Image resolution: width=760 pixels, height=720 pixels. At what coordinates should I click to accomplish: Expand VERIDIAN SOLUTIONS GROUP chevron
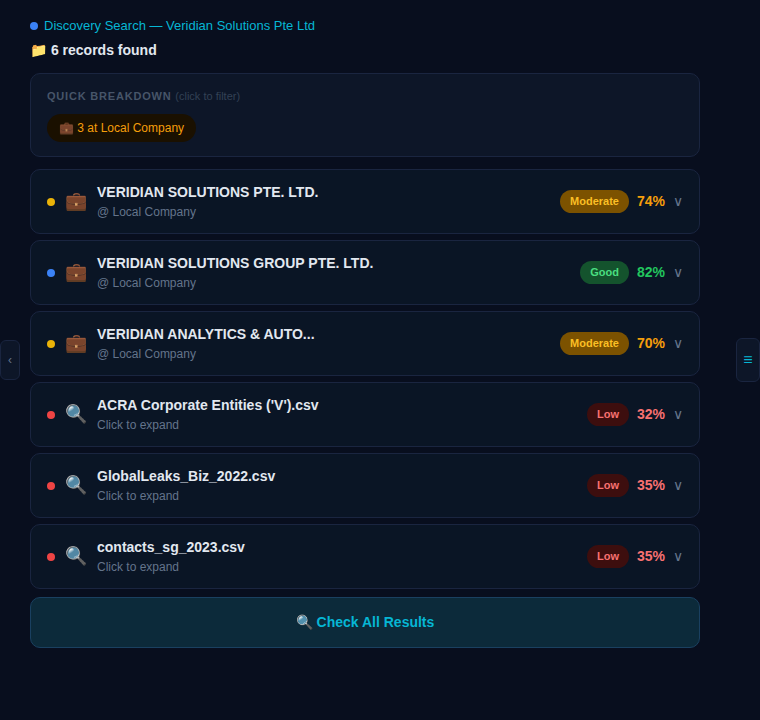coord(678,273)
